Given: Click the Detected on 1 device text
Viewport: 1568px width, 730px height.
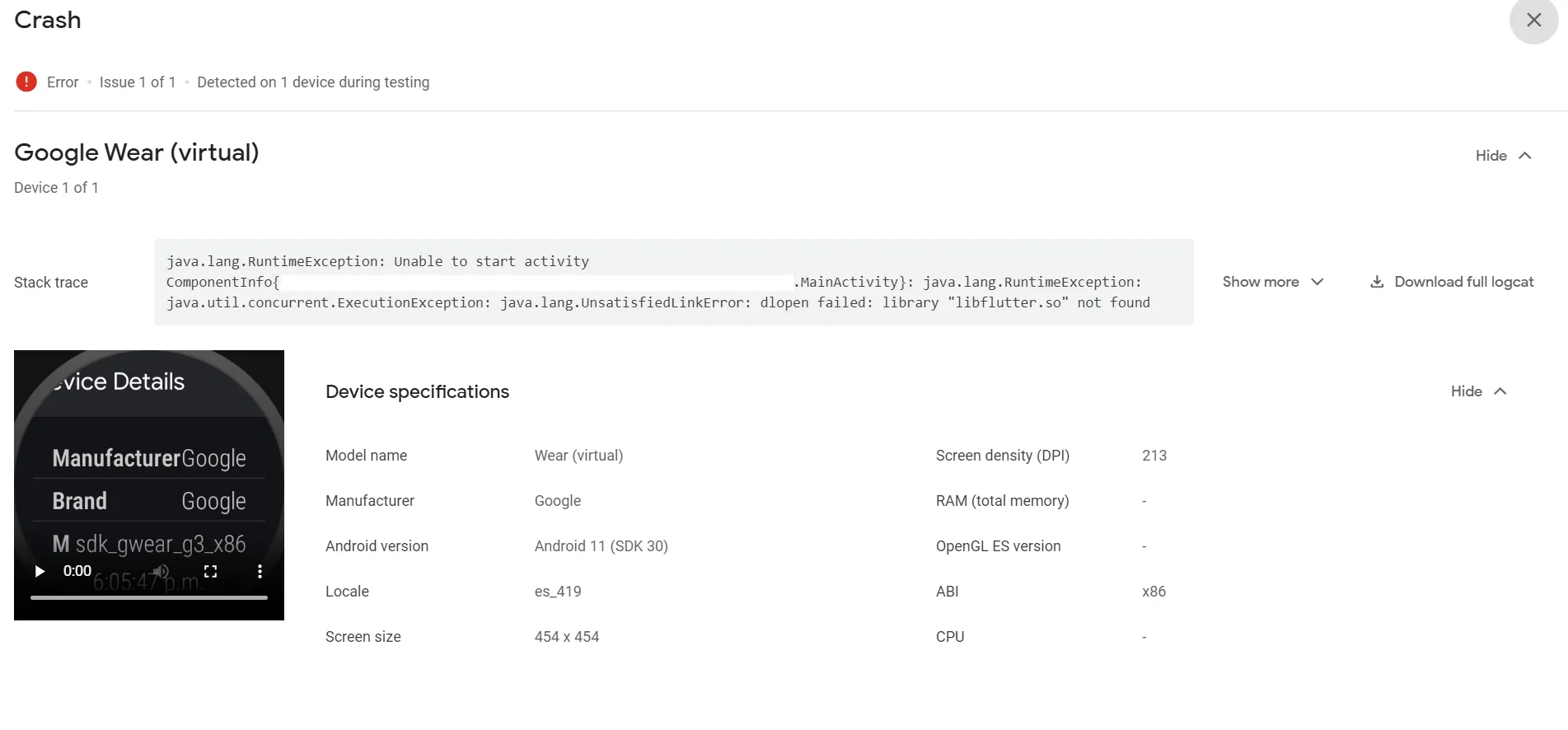Looking at the screenshot, I should pyautogui.click(x=313, y=82).
